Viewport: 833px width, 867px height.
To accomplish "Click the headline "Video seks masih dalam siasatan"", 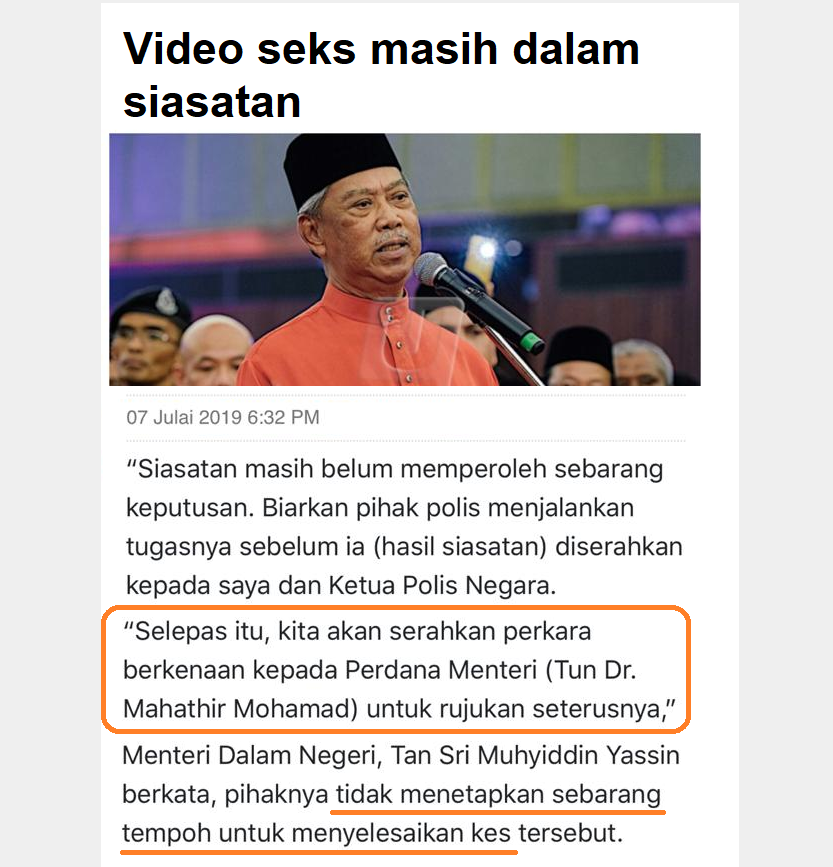I will tap(380, 75).
